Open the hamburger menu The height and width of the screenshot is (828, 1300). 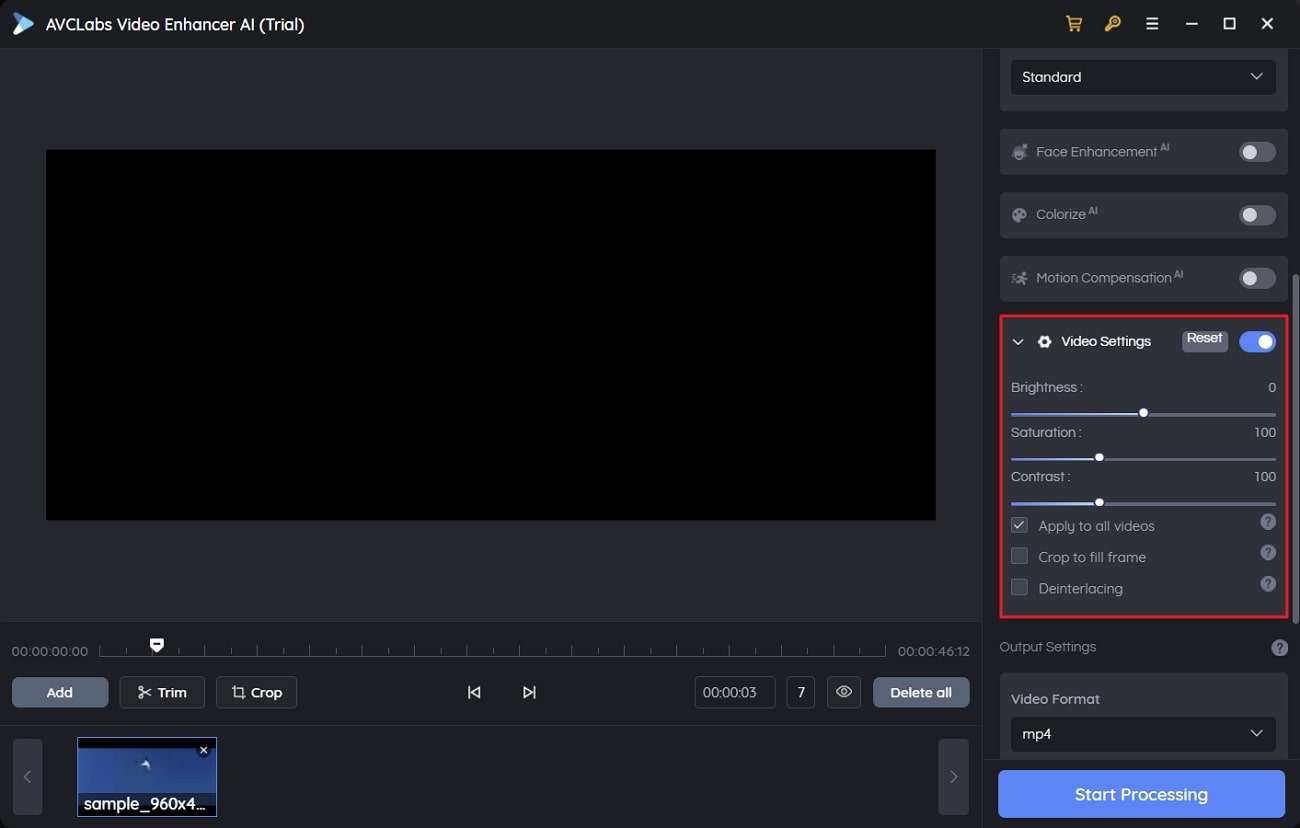(x=1152, y=23)
